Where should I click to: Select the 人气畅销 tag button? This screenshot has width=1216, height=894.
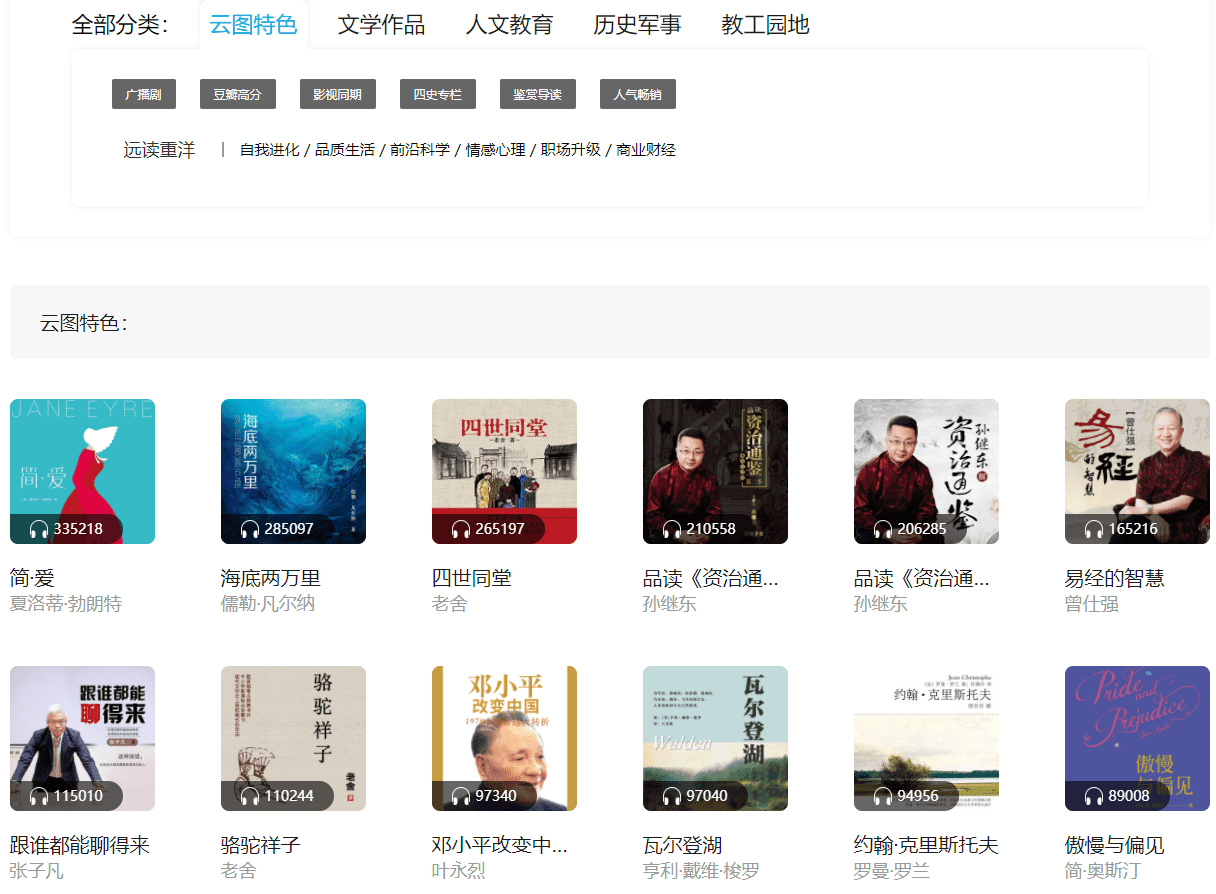tap(638, 95)
